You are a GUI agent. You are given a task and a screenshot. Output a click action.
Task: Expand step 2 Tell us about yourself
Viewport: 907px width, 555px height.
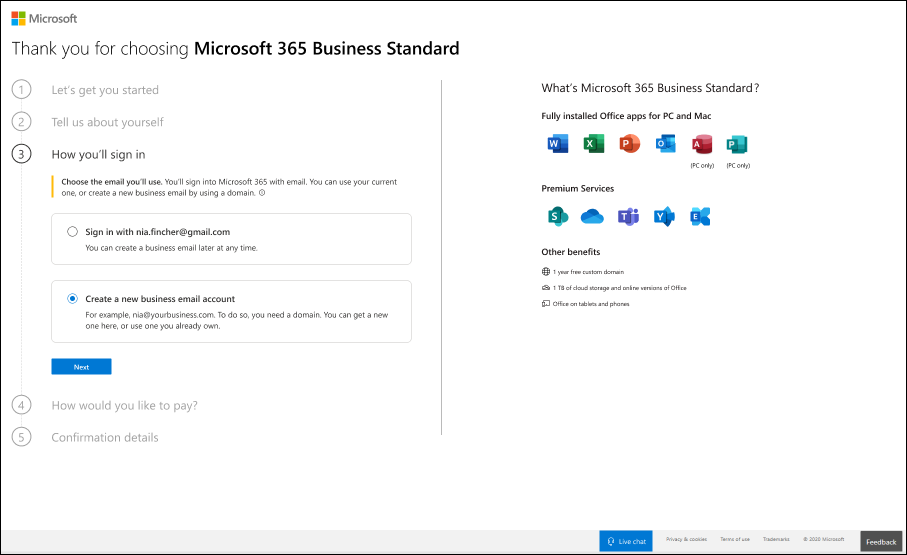point(107,122)
